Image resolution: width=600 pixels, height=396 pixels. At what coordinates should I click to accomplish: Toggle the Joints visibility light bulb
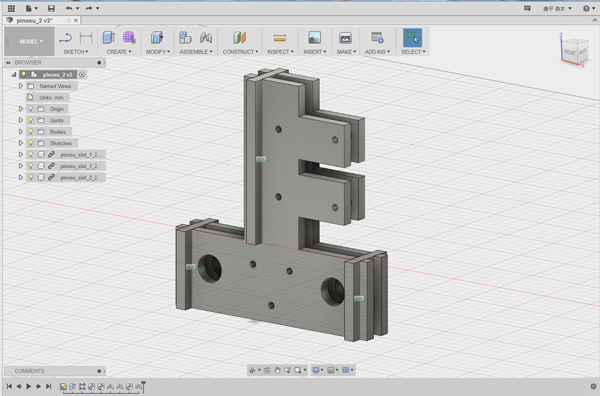pyautogui.click(x=31, y=120)
